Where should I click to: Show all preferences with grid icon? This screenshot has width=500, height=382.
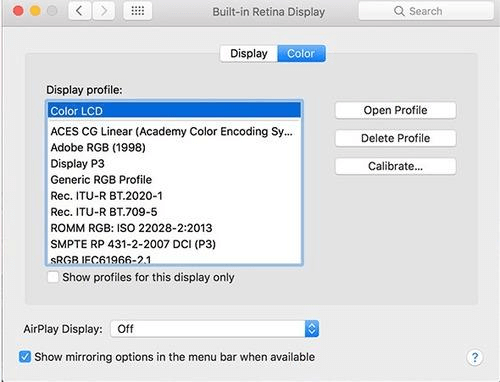138,11
